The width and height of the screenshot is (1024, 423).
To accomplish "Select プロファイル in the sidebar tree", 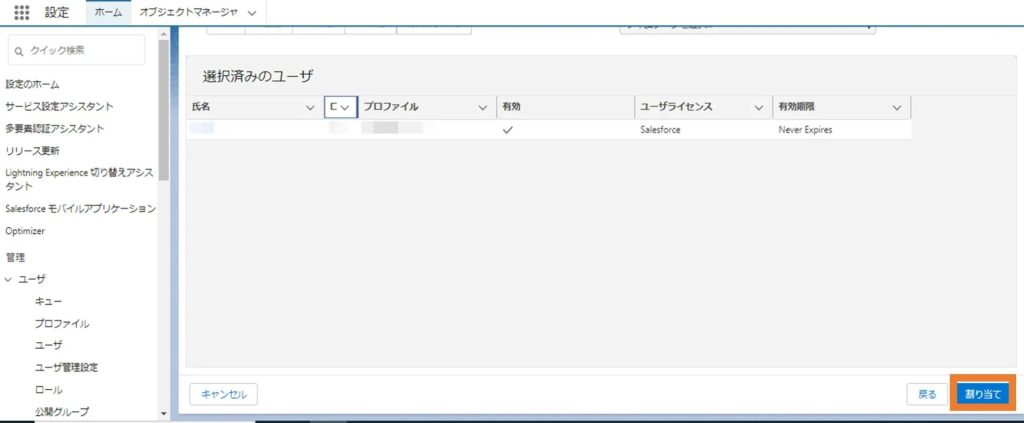I will [62, 324].
